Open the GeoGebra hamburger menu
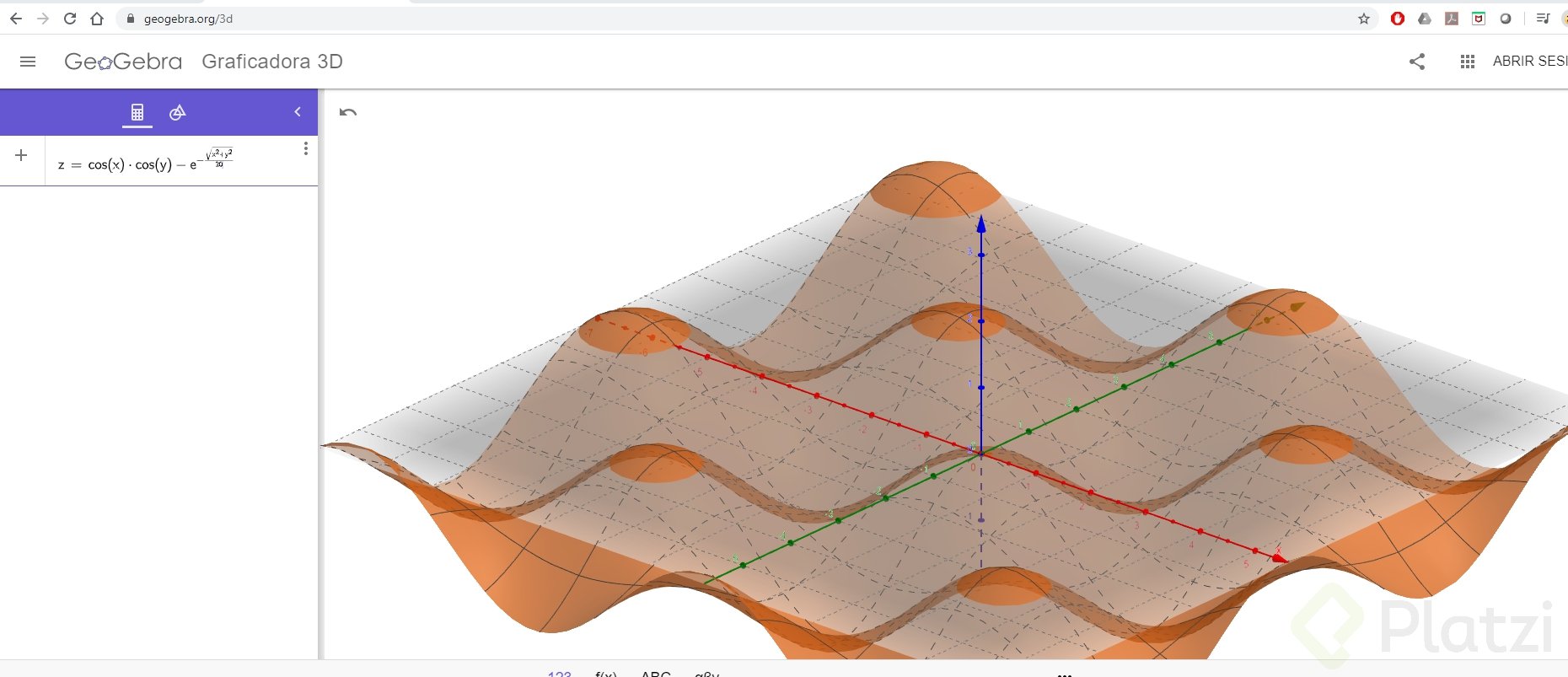This screenshot has height=677, width=1568. [28, 62]
